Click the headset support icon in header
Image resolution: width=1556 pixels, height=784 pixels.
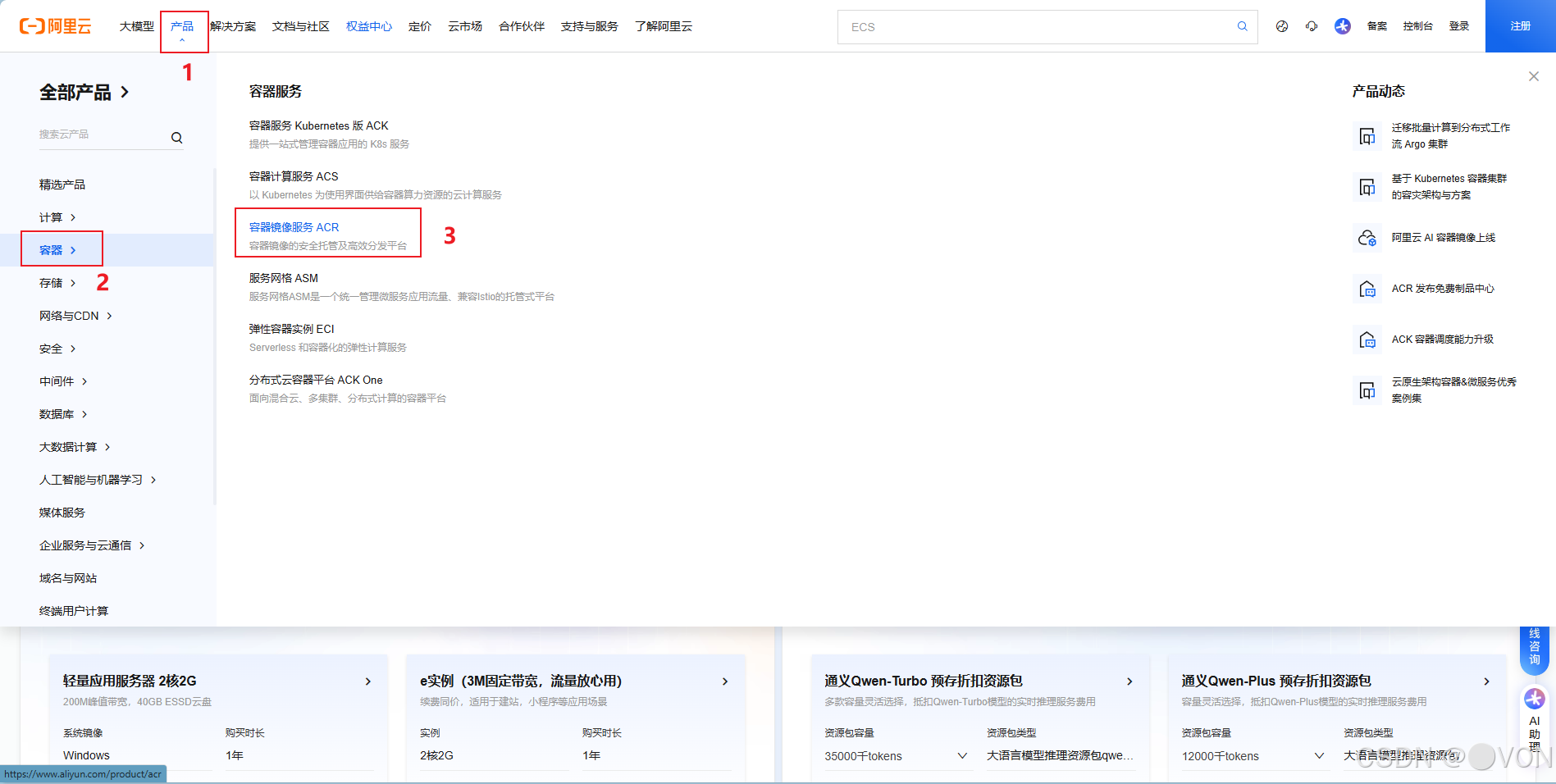(1312, 26)
